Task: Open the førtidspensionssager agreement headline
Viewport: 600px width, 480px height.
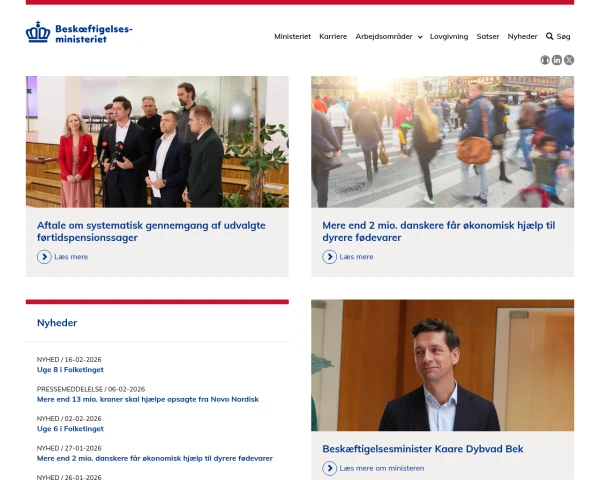Action: point(151,231)
